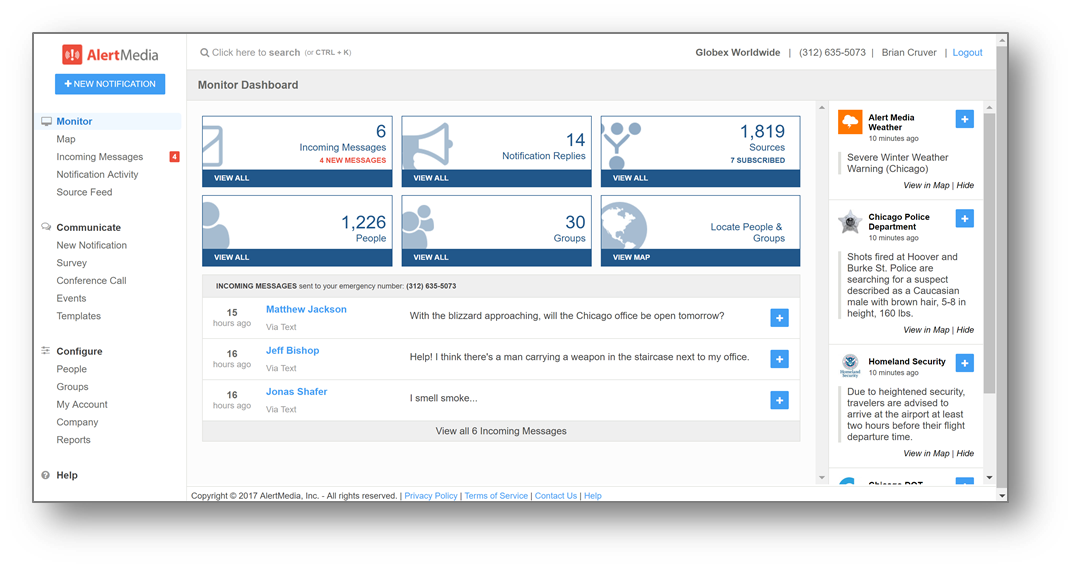Open People under Configure

[x=71, y=369]
